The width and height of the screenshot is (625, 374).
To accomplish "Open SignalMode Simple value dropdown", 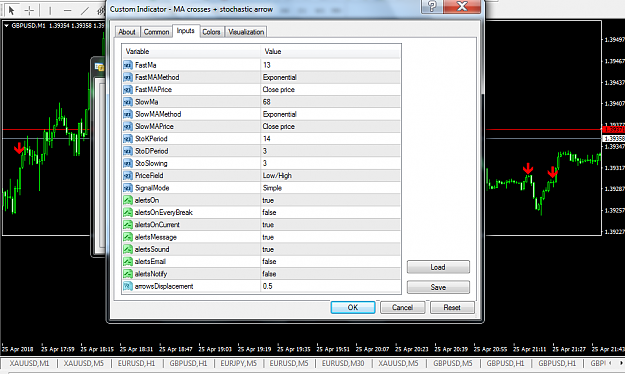I will coord(330,188).
